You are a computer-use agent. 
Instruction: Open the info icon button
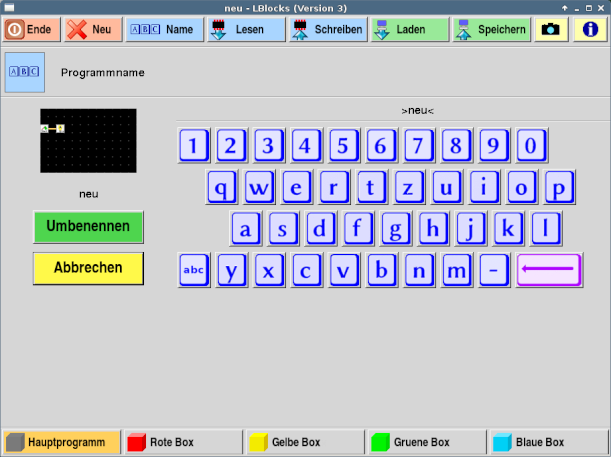point(591,29)
